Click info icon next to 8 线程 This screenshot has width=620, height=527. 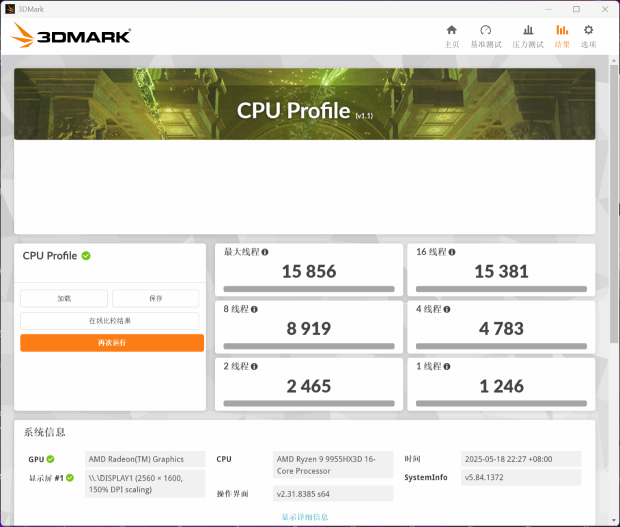pos(254,309)
